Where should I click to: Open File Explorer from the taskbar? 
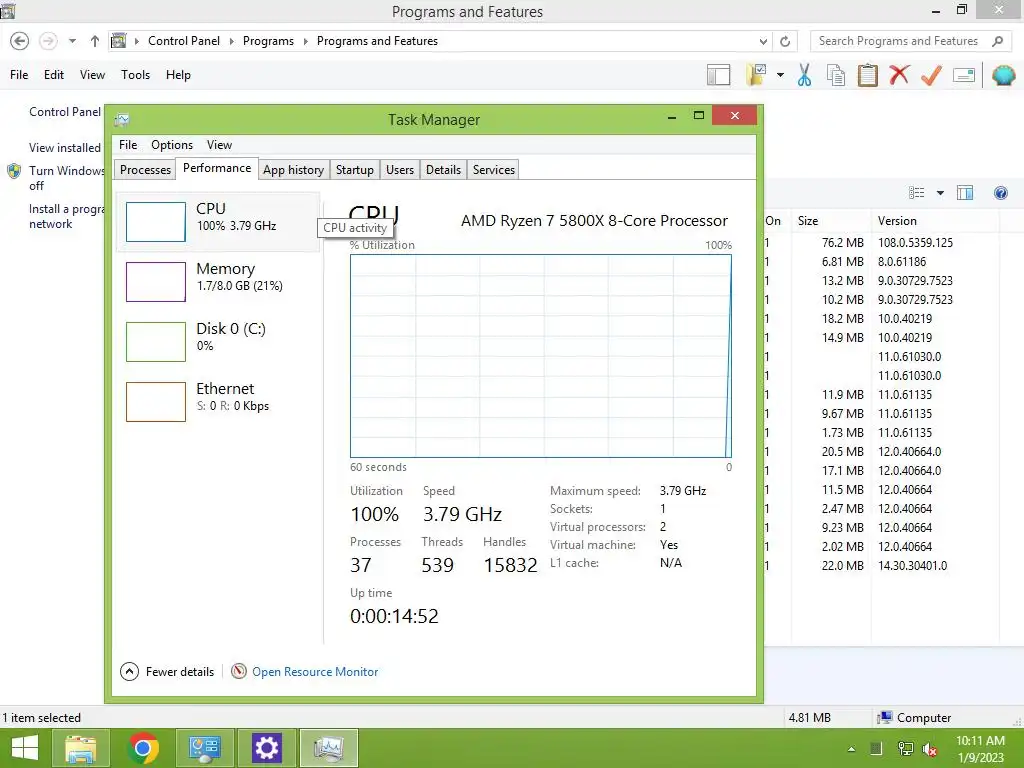pos(80,748)
